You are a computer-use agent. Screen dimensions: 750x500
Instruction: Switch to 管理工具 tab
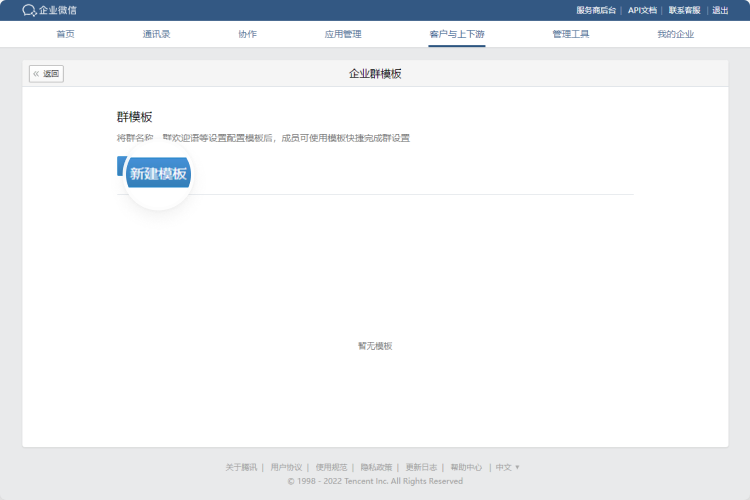click(x=571, y=34)
